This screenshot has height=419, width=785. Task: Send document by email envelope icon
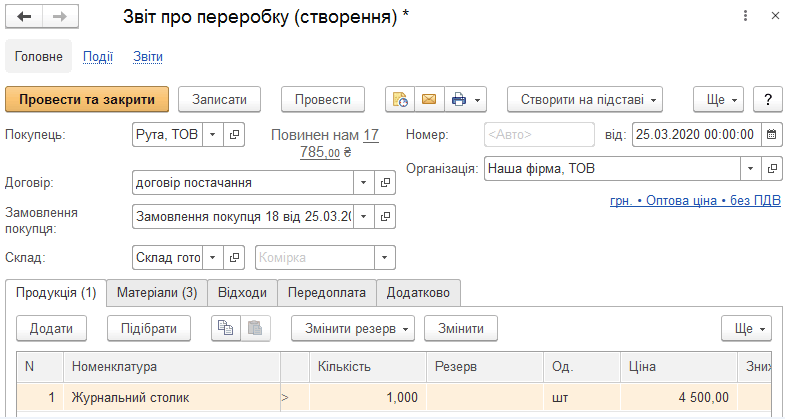(429, 100)
